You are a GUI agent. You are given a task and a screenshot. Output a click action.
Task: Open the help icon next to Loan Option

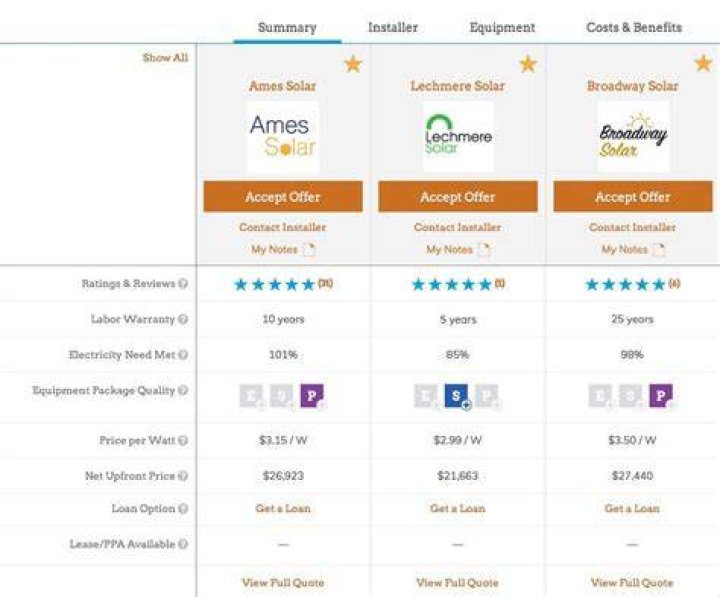183,508
